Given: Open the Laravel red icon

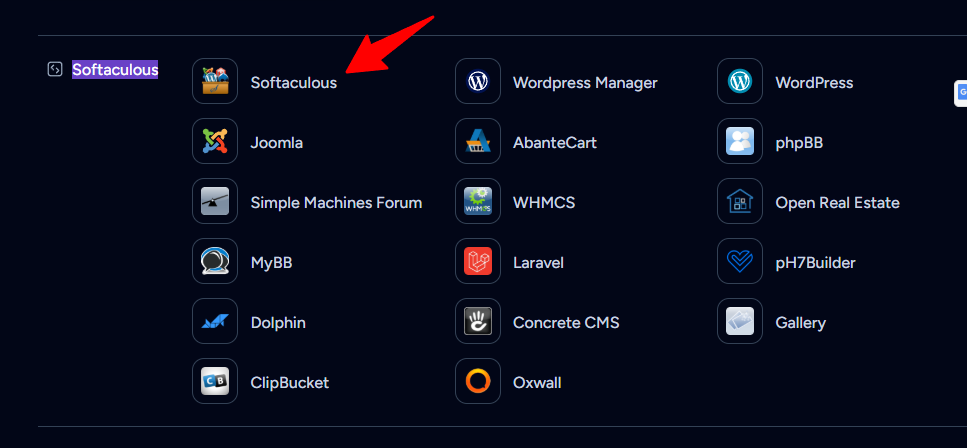Looking at the screenshot, I should coord(478,261).
